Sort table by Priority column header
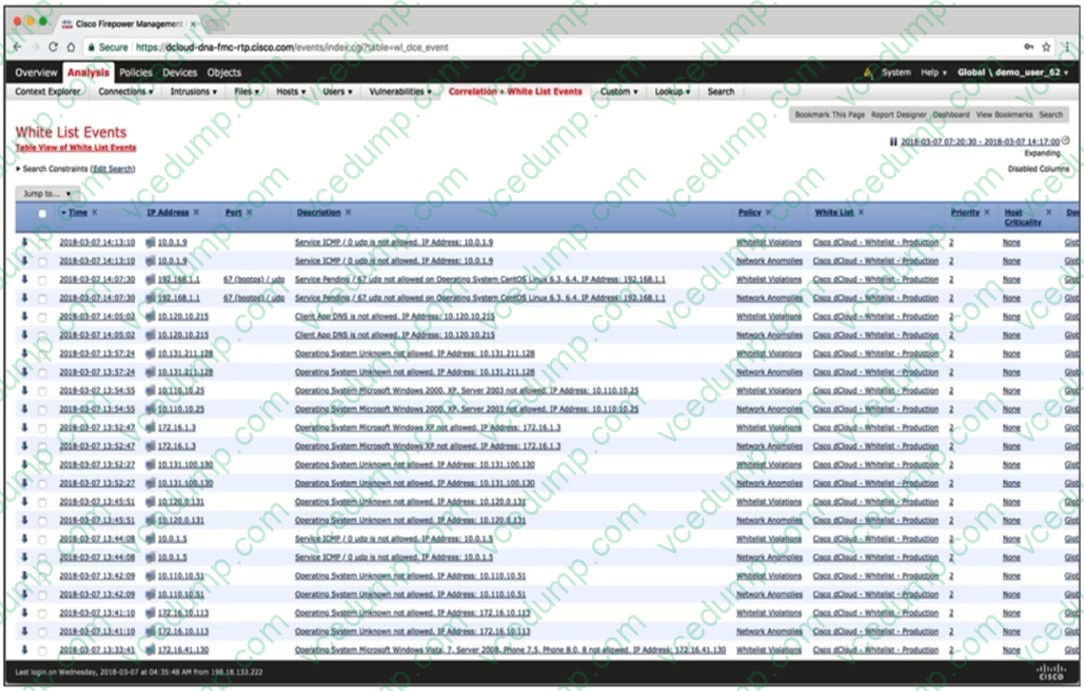 pyautogui.click(x=964, y=213)
